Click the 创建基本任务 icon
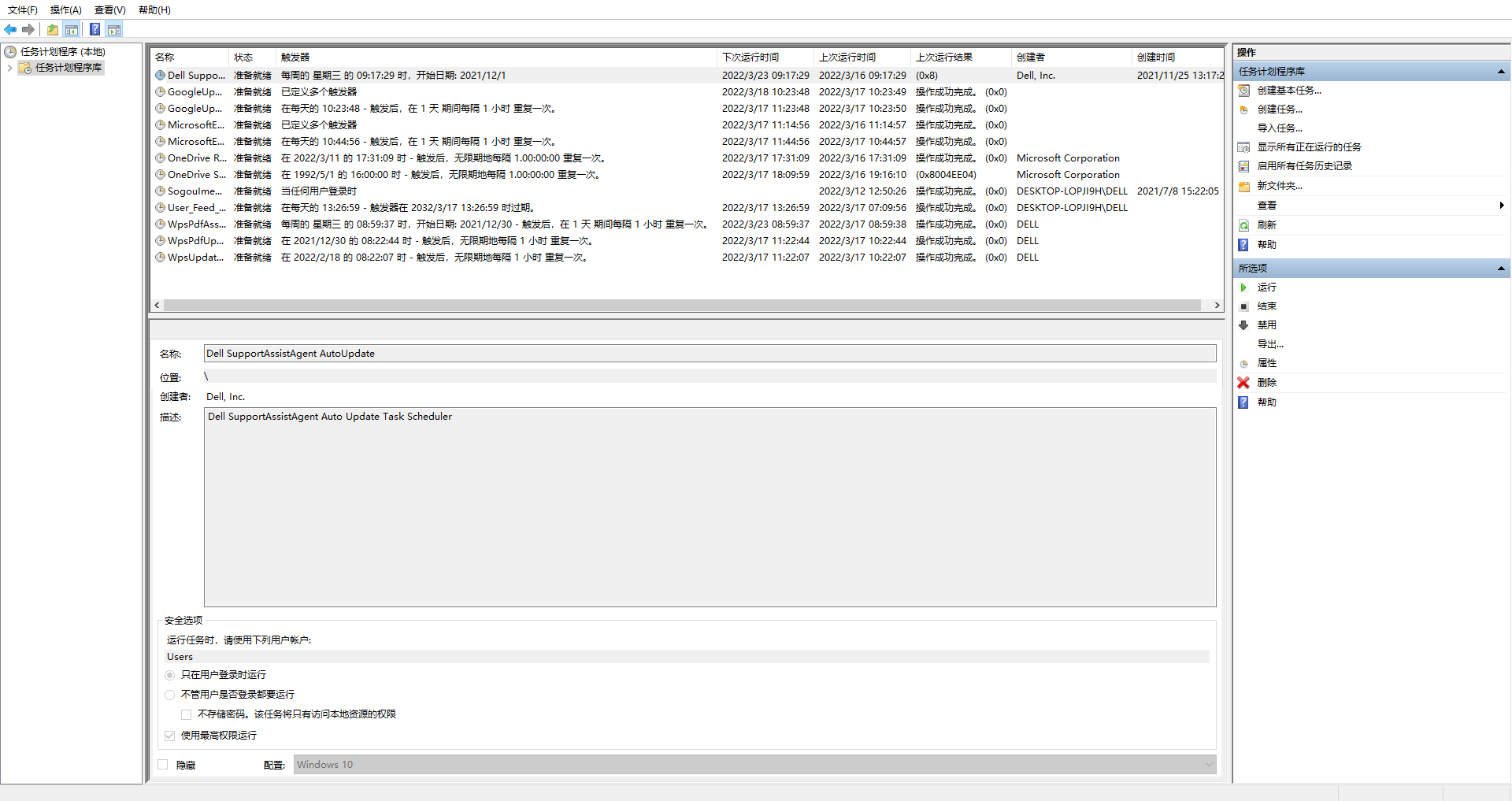This screenshot has height=801, width=1512. pos(1244,91)
